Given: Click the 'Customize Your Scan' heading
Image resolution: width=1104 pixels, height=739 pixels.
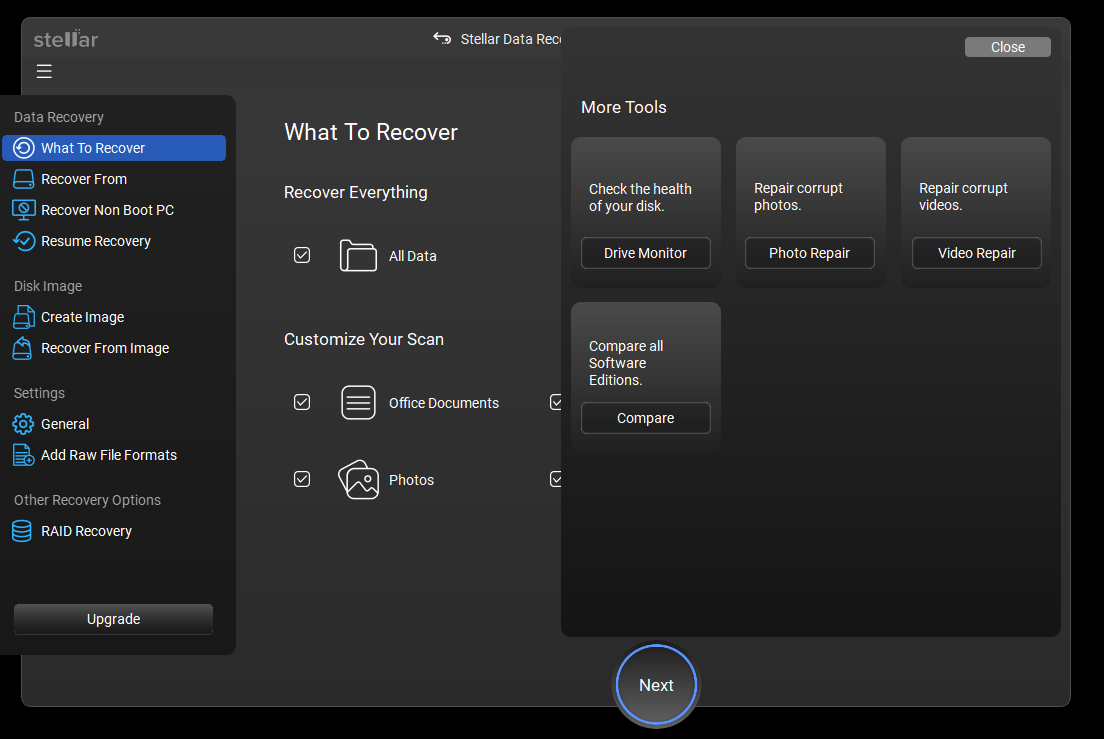Looking at the screenshot, I should coord(364,339).
